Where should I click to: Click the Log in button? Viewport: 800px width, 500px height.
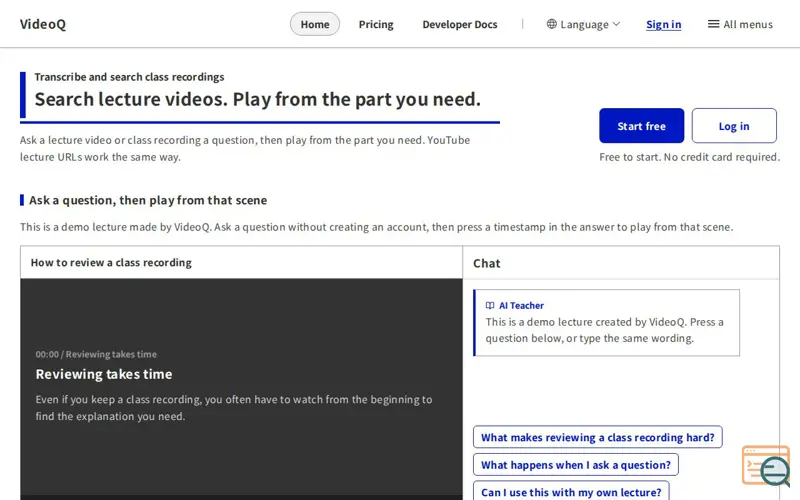point(734,126)
